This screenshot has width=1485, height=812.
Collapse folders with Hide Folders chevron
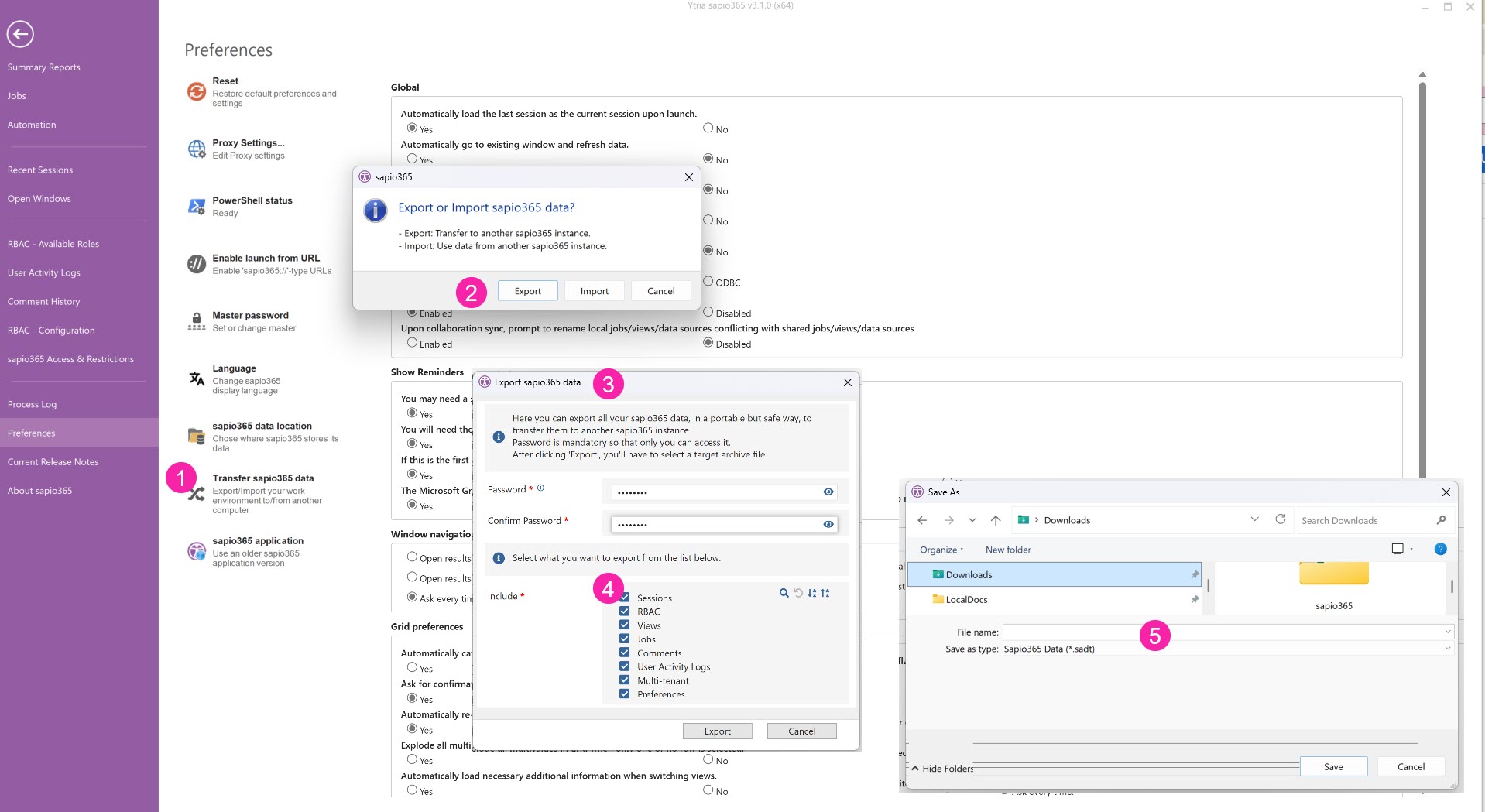coord(915,769)
